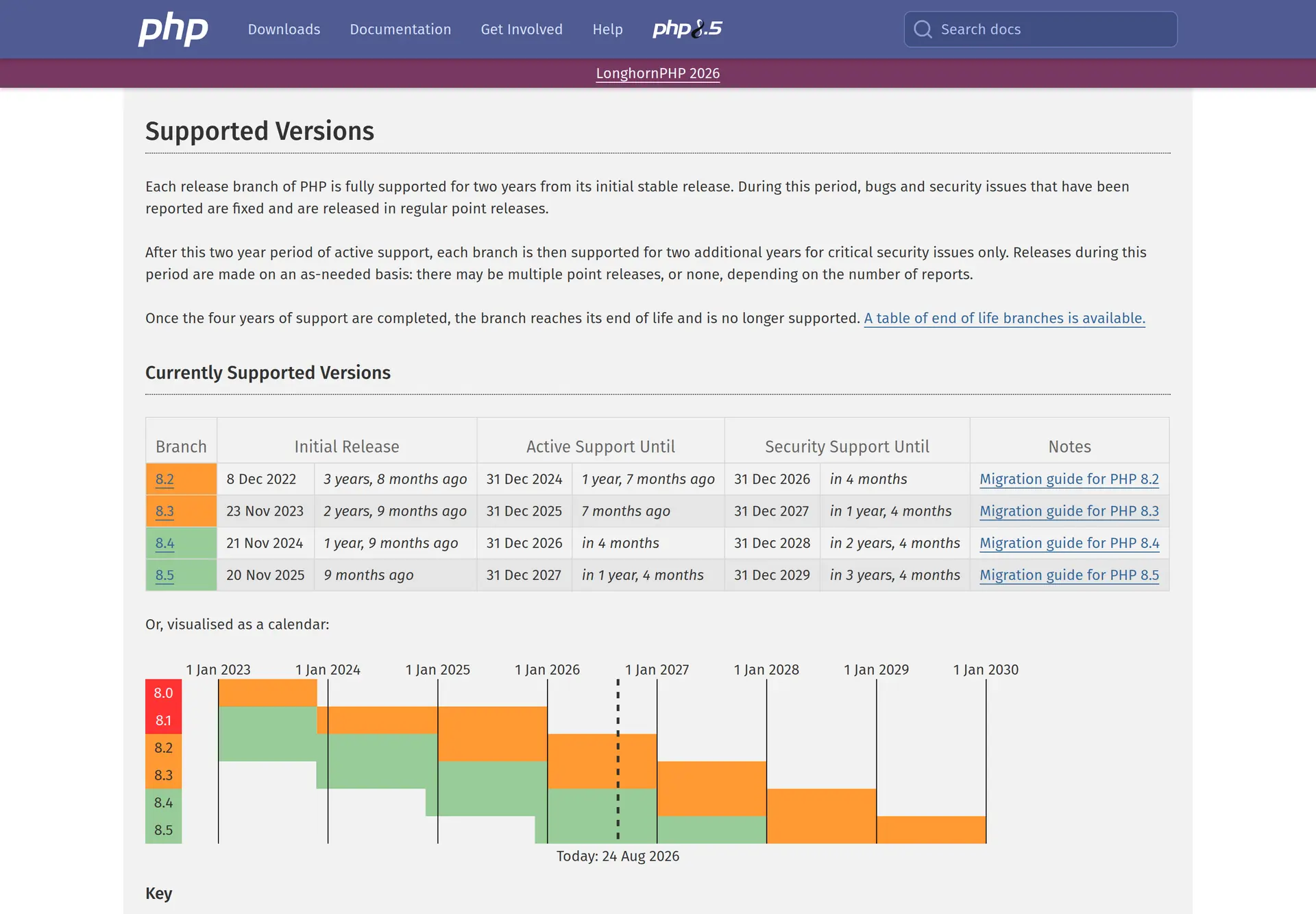Click '2 years, 9 months ago' cell
The image size is (1316, 914).
[395, 512]
